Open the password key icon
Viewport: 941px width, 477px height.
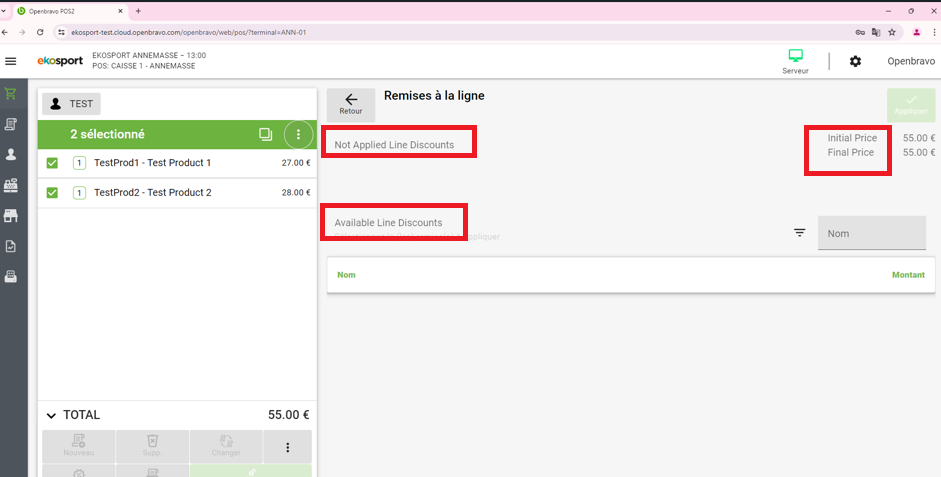pyautogui.click(x=860, y=32)
